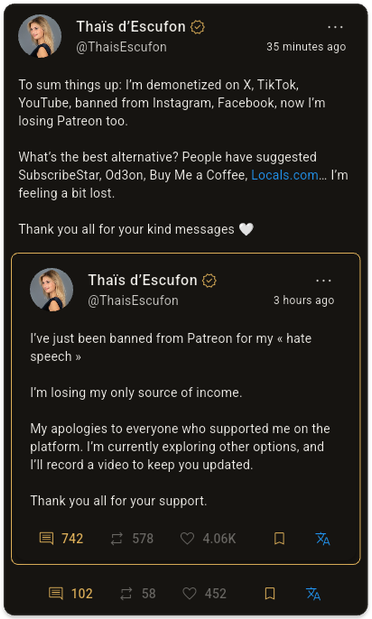Open the profile picture on the quoted post

[52, 289]
